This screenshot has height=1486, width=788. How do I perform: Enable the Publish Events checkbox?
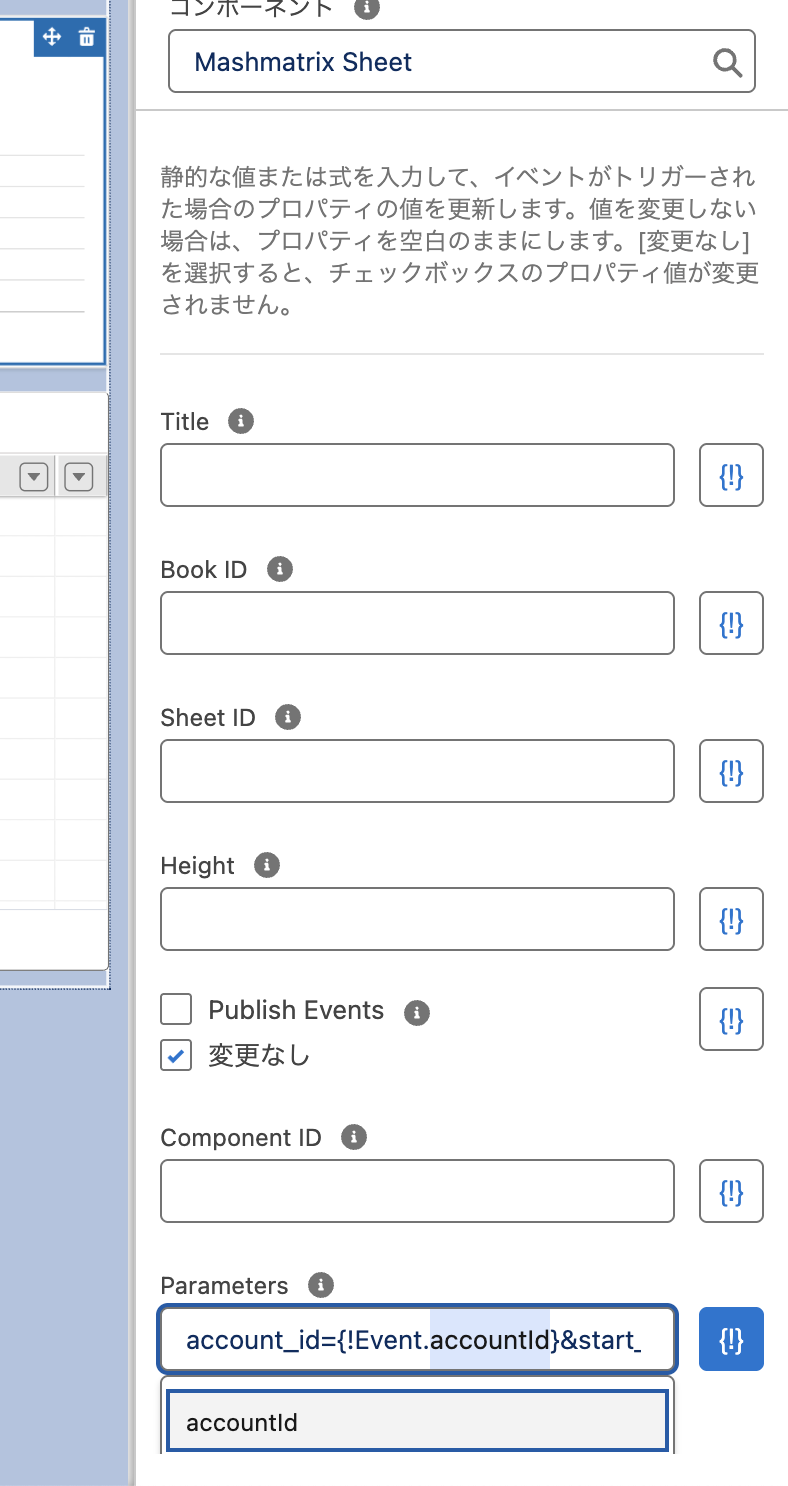(177, 1010)
